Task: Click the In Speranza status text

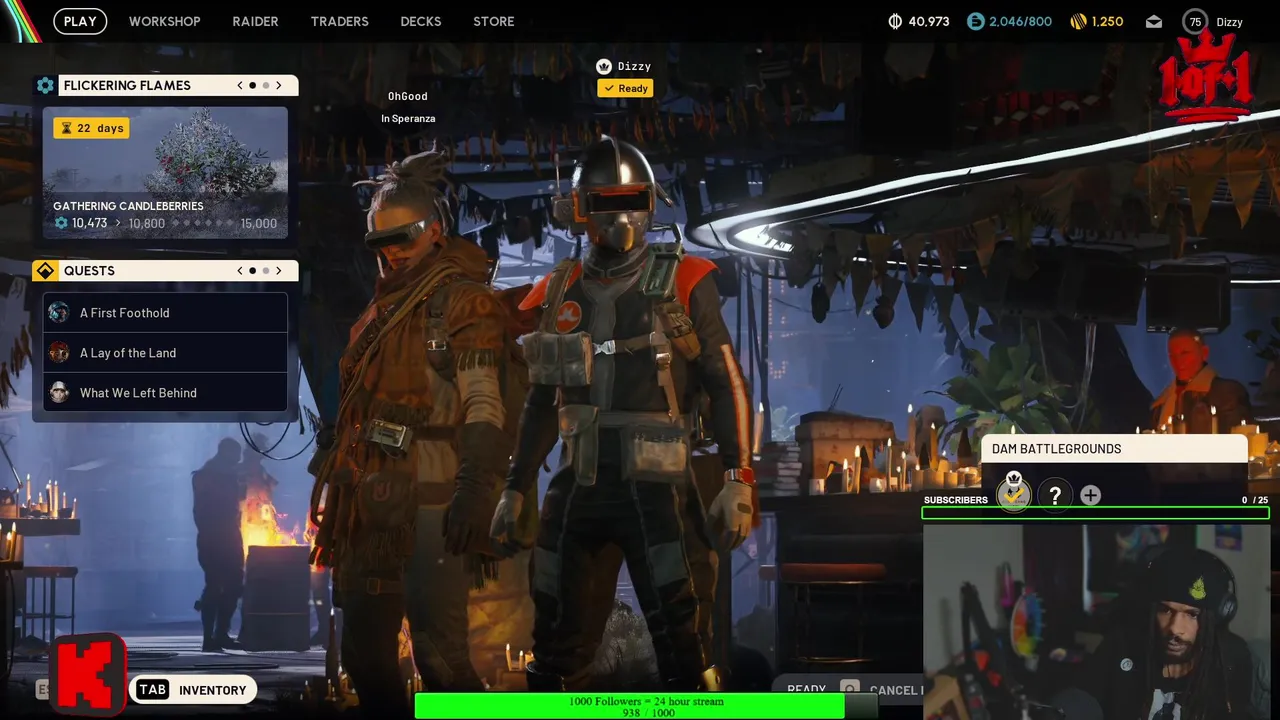Action: tap(408, 118)
